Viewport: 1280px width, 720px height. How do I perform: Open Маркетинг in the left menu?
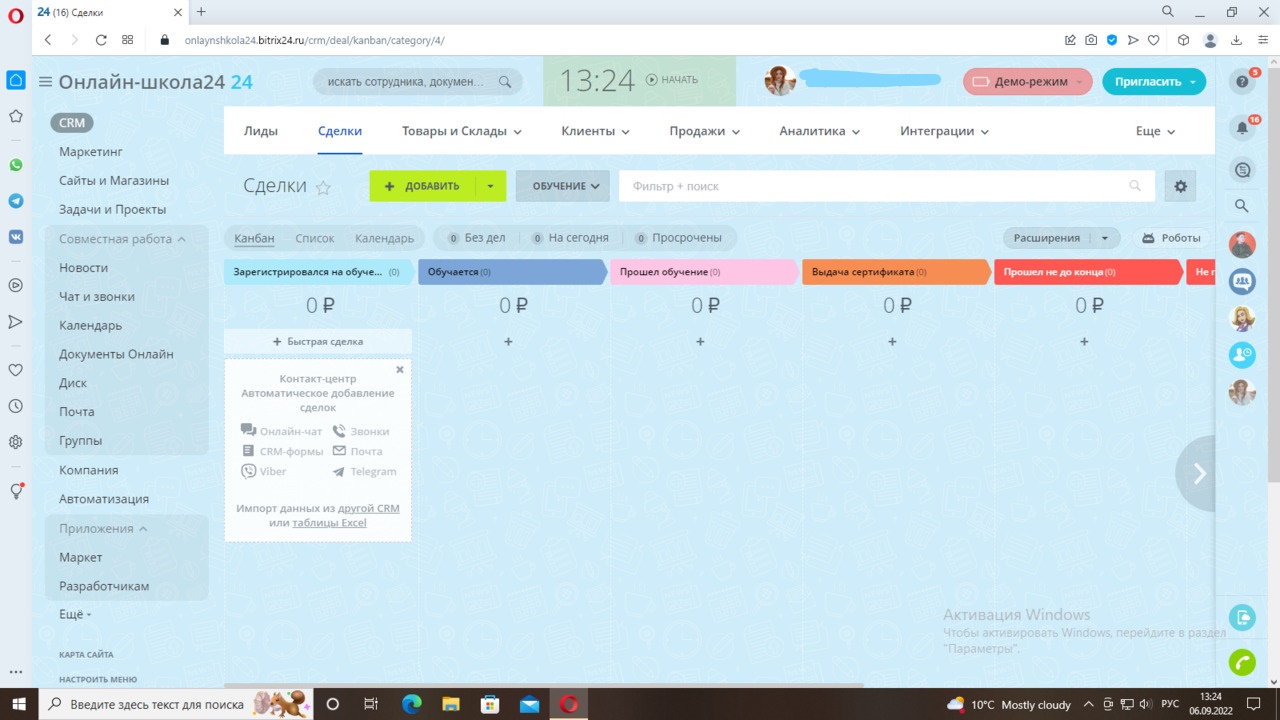click(91, 152)
